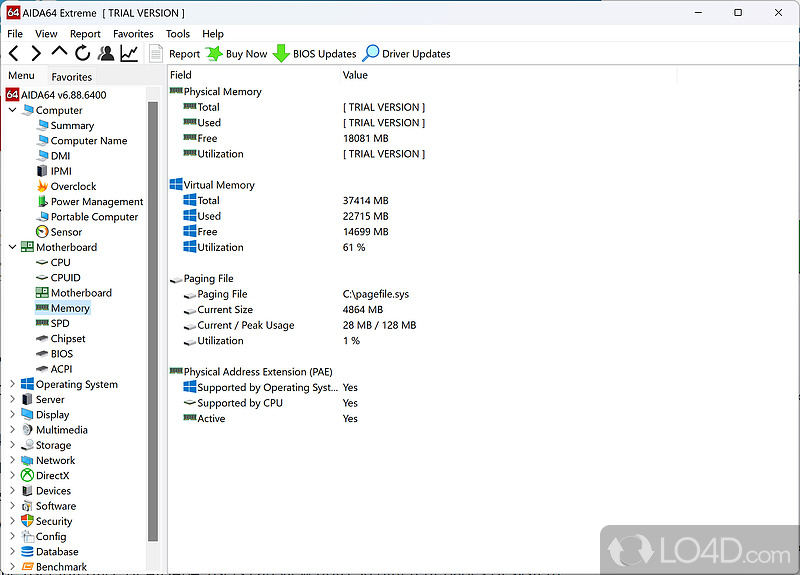800x575 pixels.
Task: Click the AIDA64 v6.88.6400 root icon
Action: tap(12, 94)
